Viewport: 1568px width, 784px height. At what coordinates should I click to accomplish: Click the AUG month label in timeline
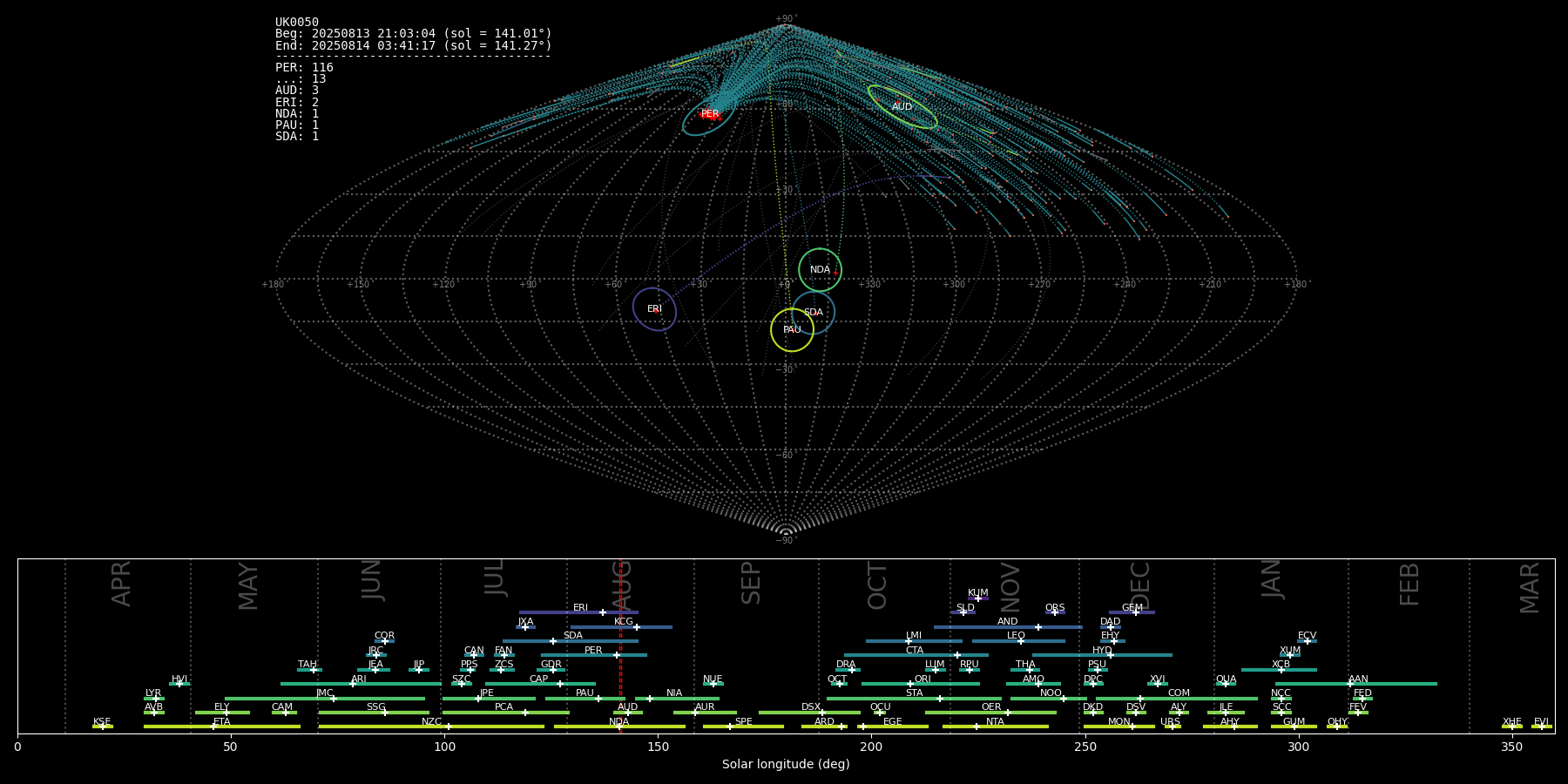622,585
